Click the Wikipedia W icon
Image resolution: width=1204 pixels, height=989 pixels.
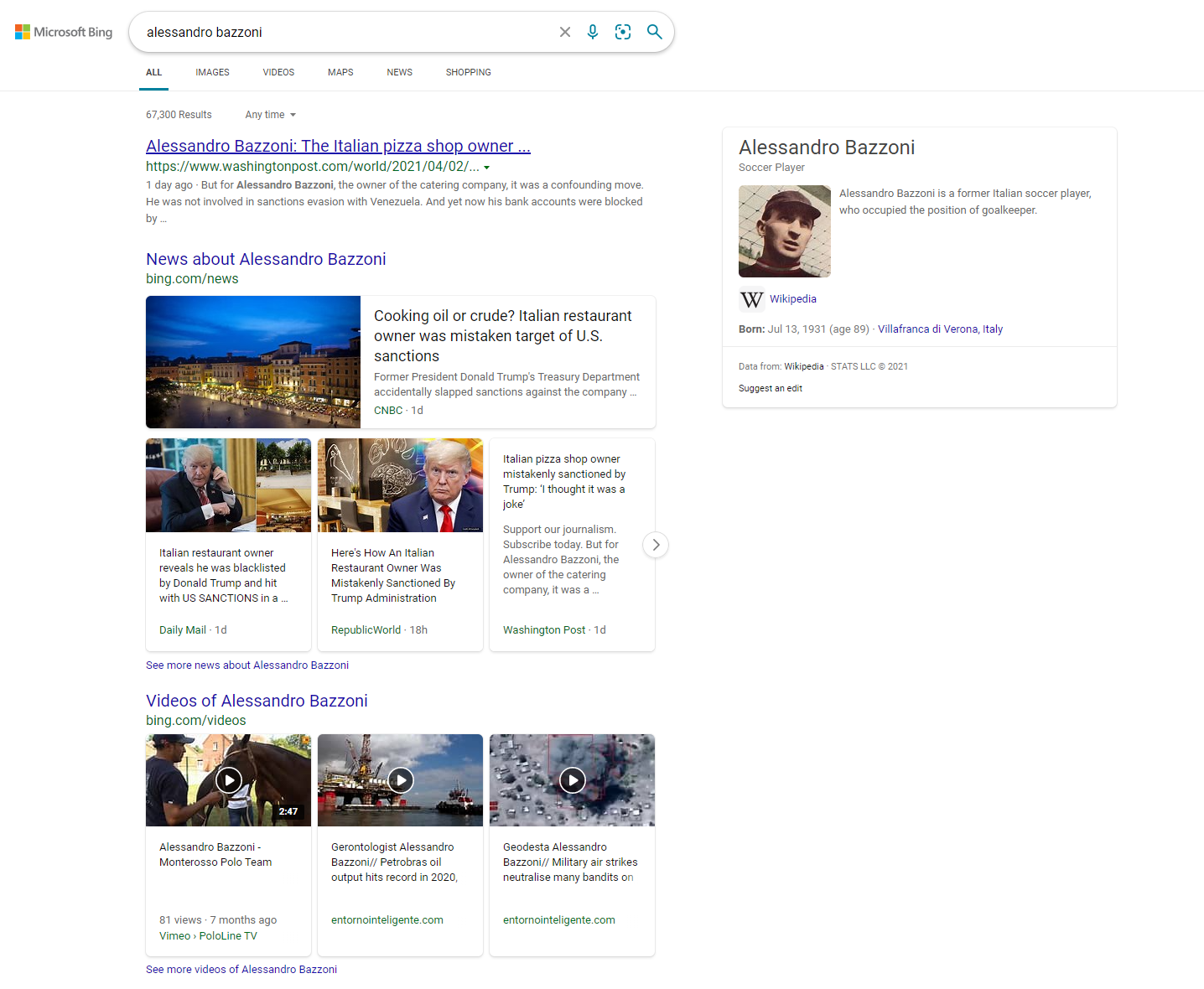pyautogui.click(x=751, y=299)
